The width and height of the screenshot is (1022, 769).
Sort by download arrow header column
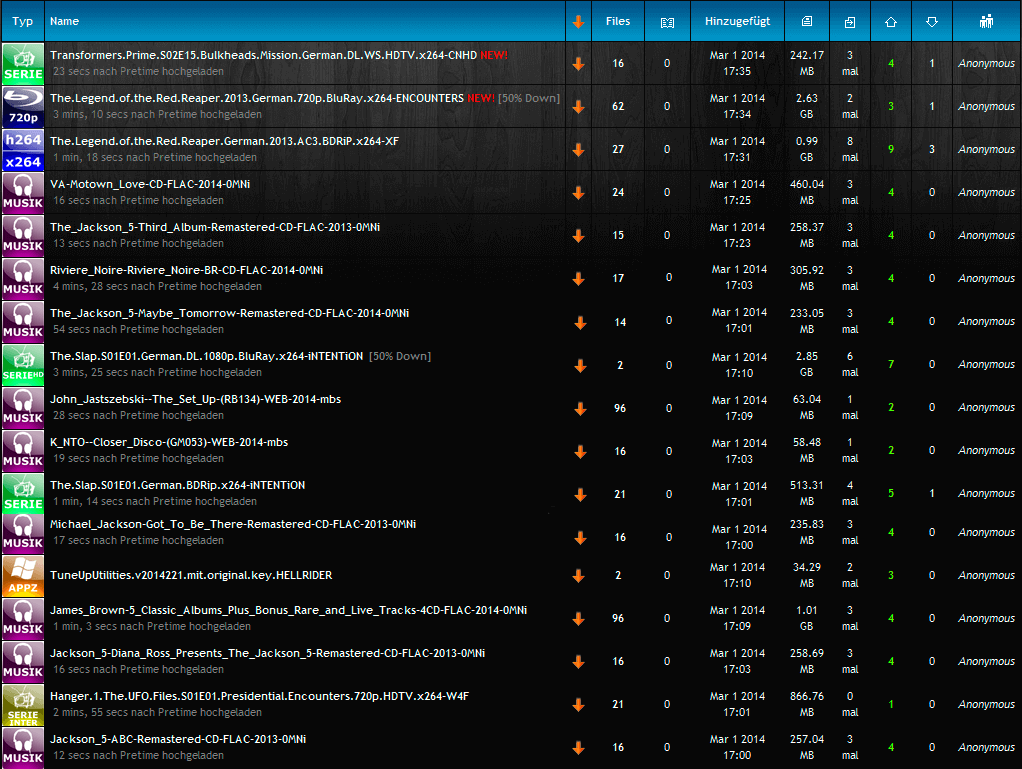point(578,22)
